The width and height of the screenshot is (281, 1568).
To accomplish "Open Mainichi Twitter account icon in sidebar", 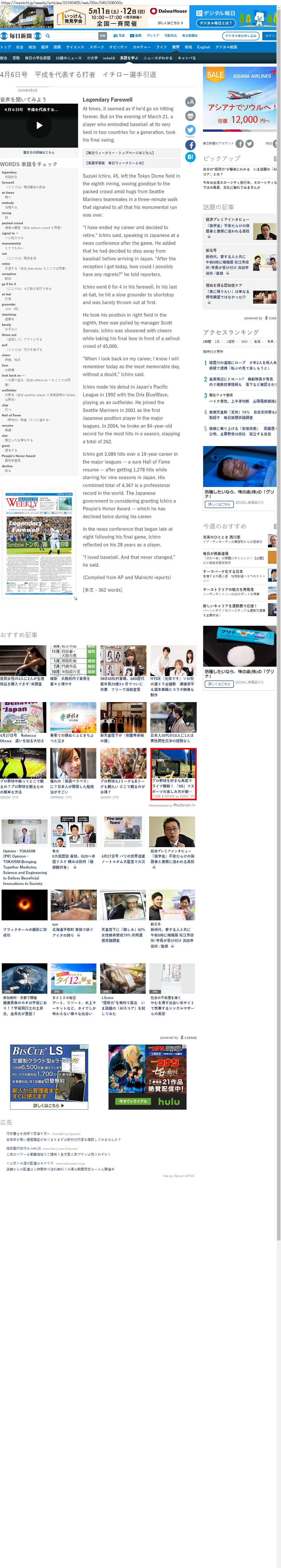I will pos(249,144).
